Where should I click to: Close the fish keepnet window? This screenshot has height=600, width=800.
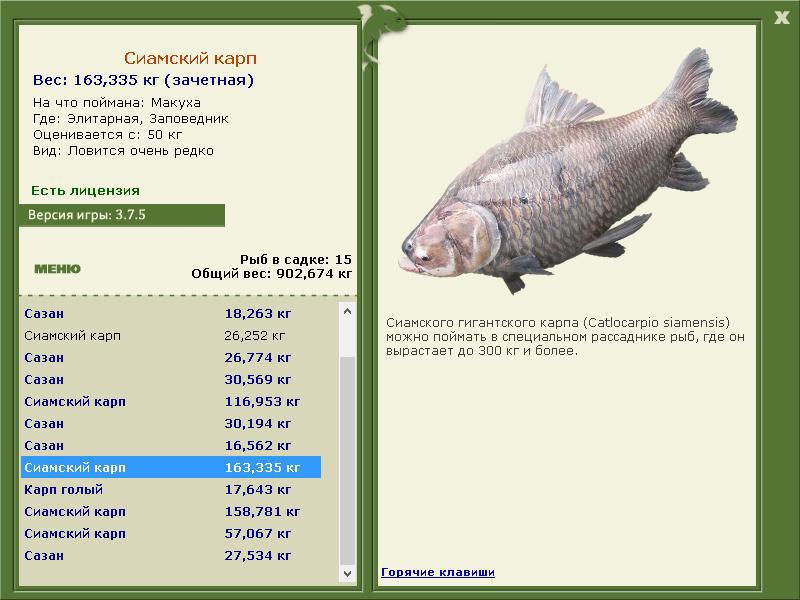tap(781, 18)
